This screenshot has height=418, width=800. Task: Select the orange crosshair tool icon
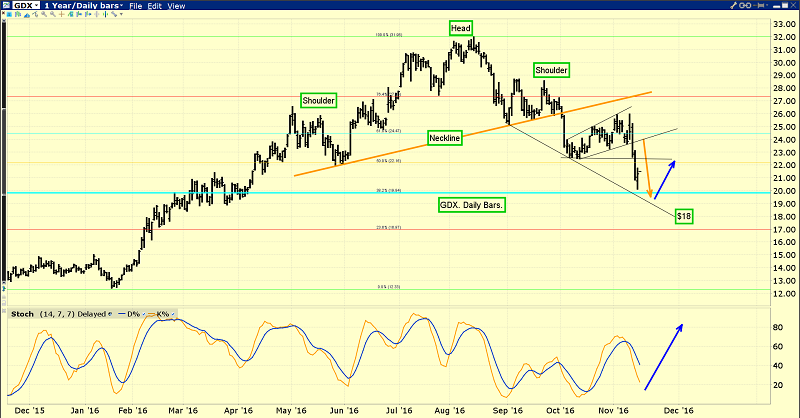coord(62,14)
